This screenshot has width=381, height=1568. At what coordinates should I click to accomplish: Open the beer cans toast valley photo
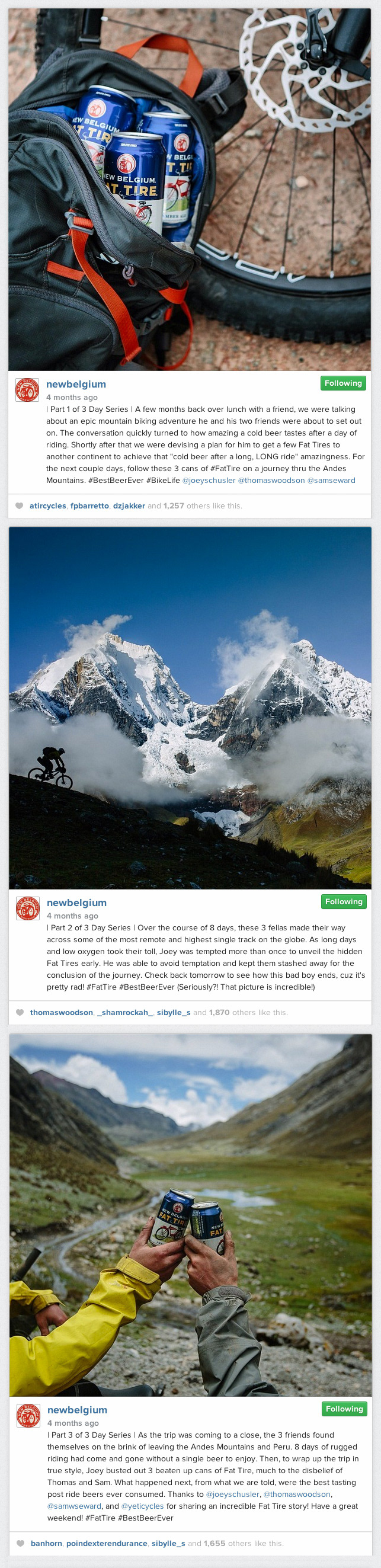(x=191, y=1215)
